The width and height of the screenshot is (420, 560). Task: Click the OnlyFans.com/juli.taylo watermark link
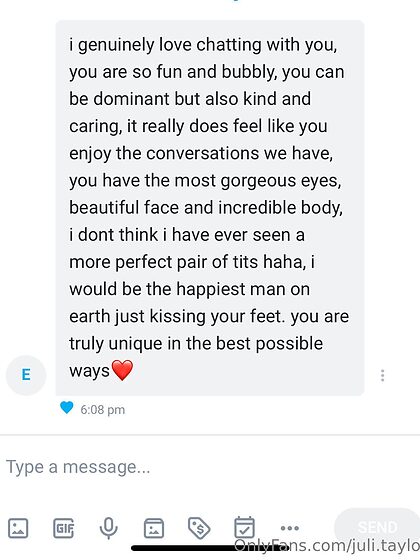pyautogui.click(x=327, y=545)
